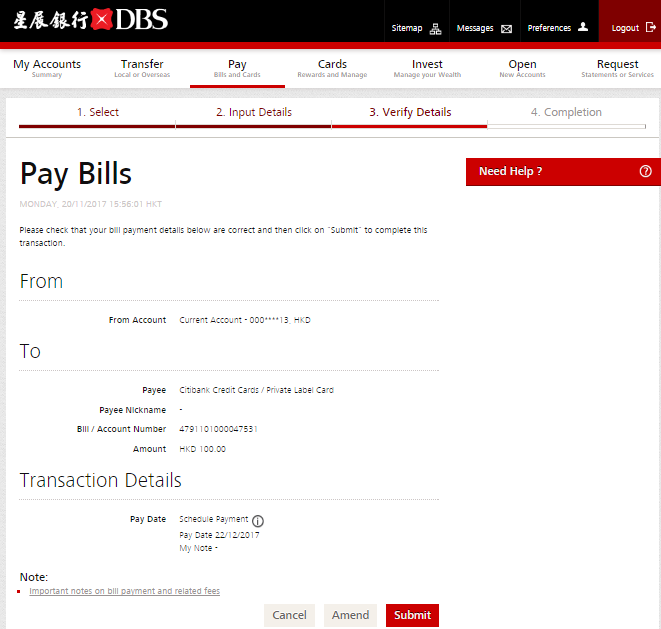Open Preferences user icon

click(583, 28)
